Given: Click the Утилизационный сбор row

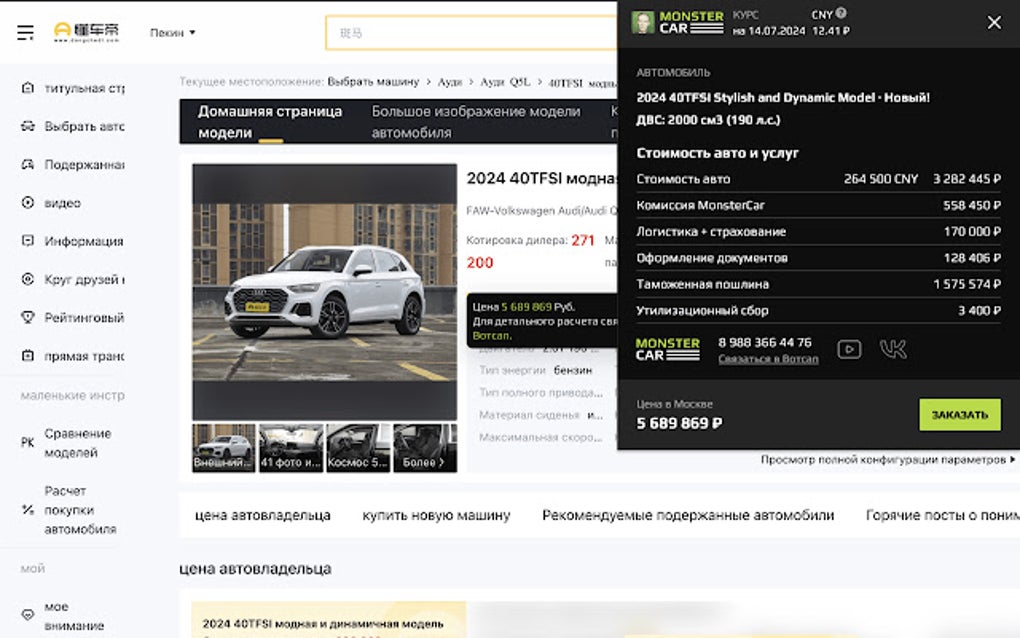Looking at the screenshot, I should click(818, 311).
